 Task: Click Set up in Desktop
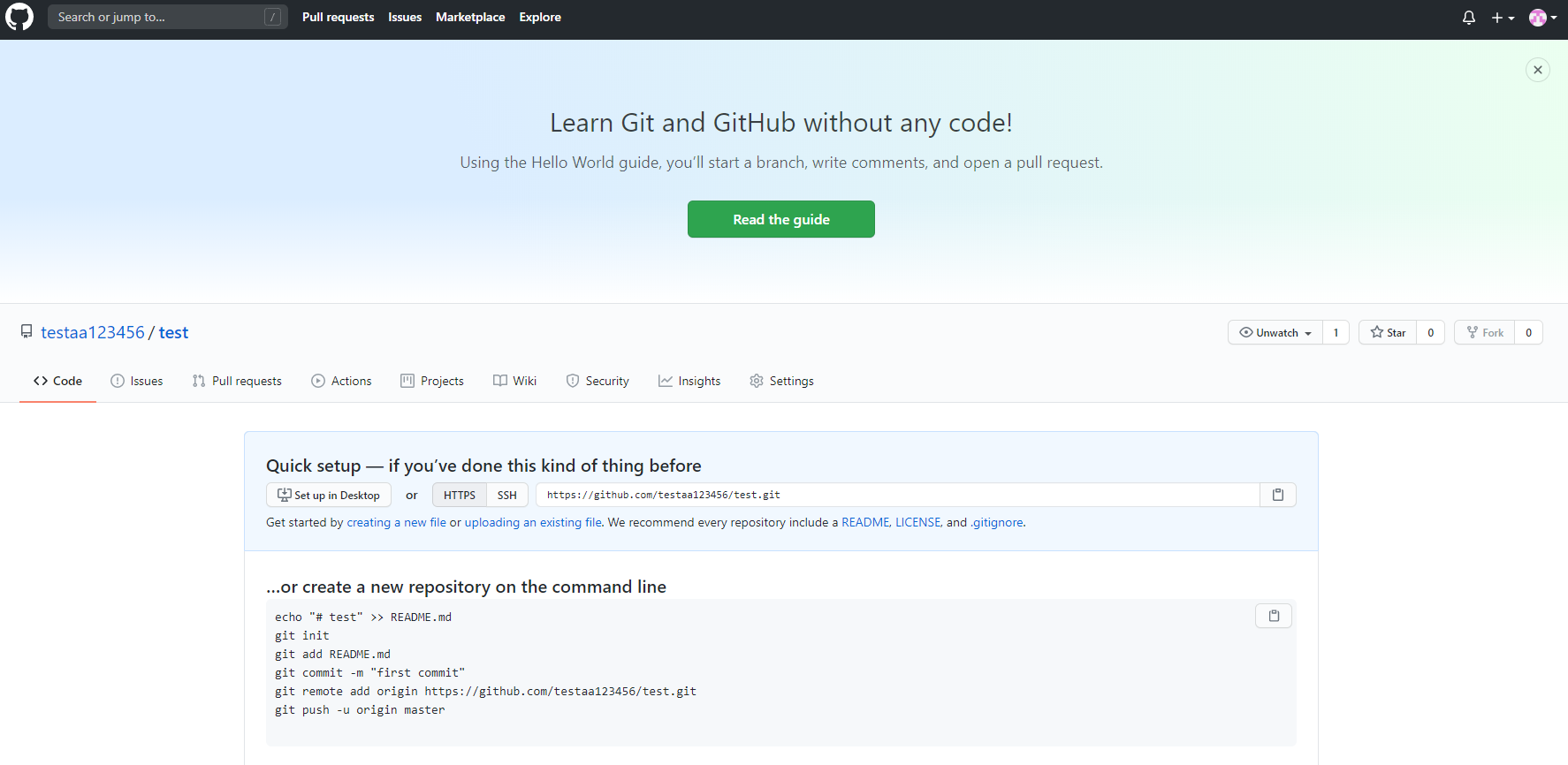point(329,495)
